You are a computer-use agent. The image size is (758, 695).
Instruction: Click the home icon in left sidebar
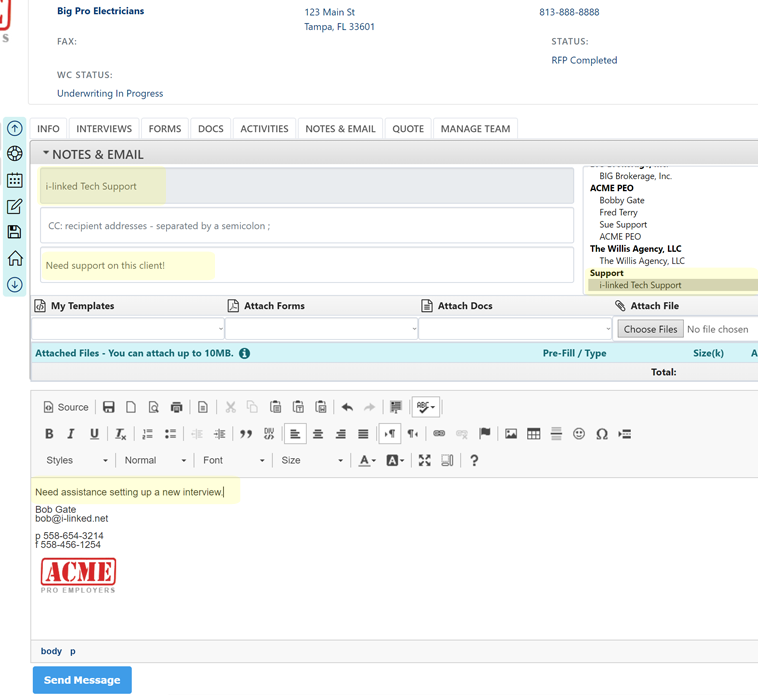(15, 259)
